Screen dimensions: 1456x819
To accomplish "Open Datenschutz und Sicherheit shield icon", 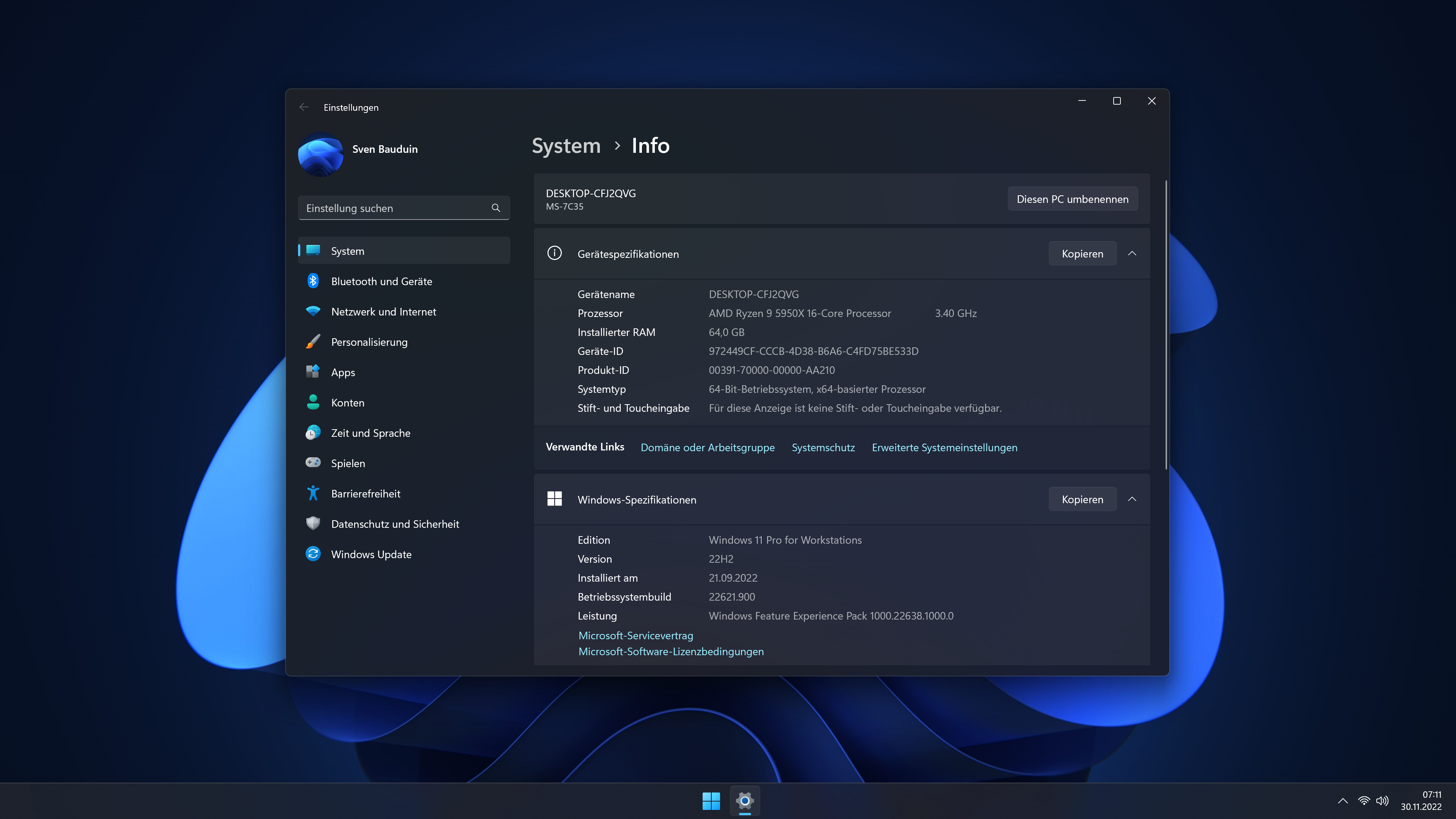I will [312, 523].
